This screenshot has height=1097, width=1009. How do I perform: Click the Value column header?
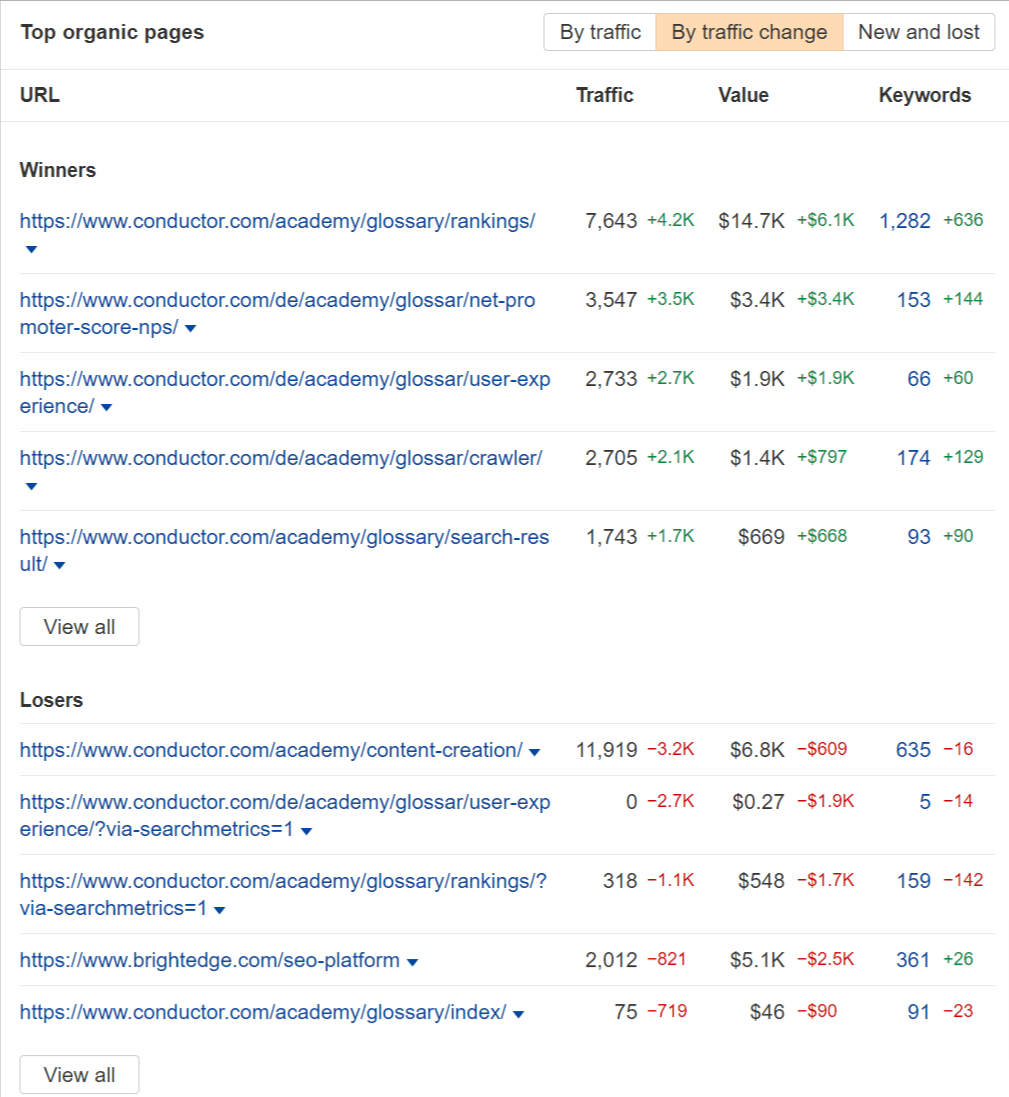point(743,95)
